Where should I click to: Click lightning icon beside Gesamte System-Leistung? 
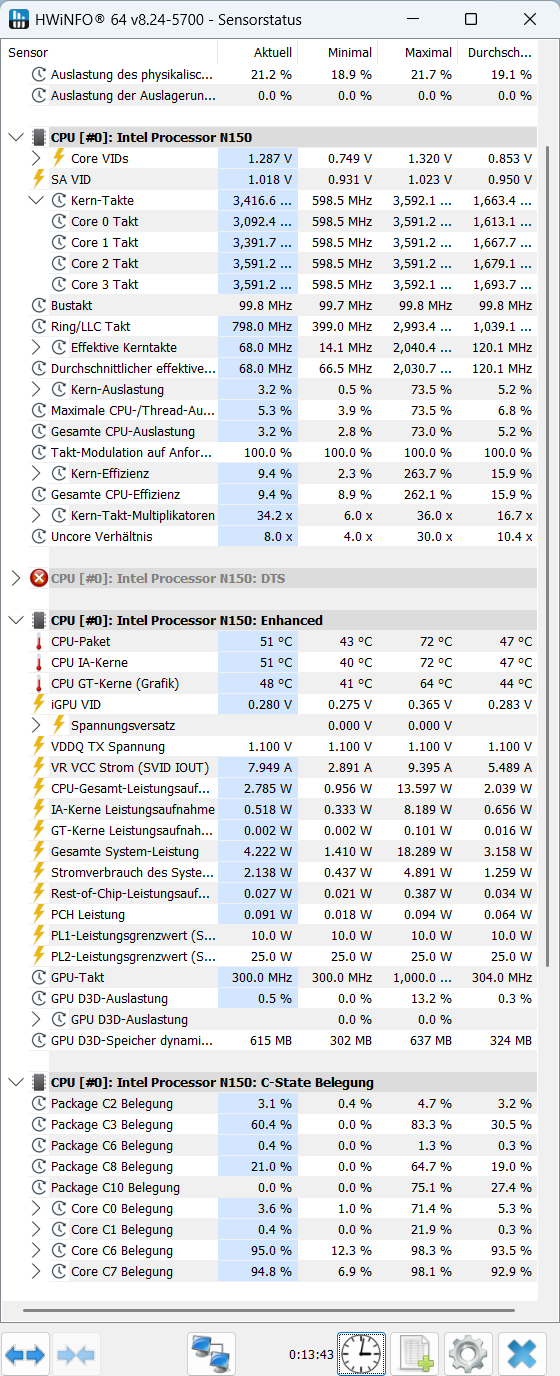pos(39,851)
